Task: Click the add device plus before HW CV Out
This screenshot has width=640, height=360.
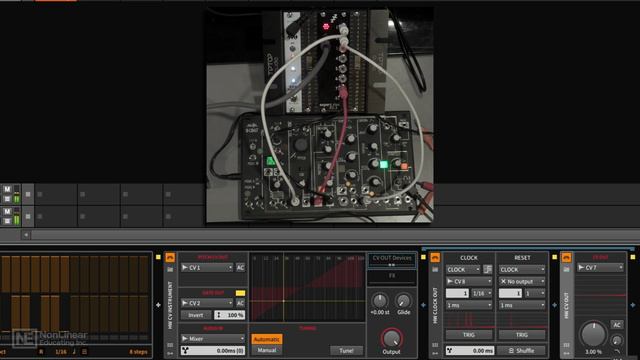Action: point(554,305)
